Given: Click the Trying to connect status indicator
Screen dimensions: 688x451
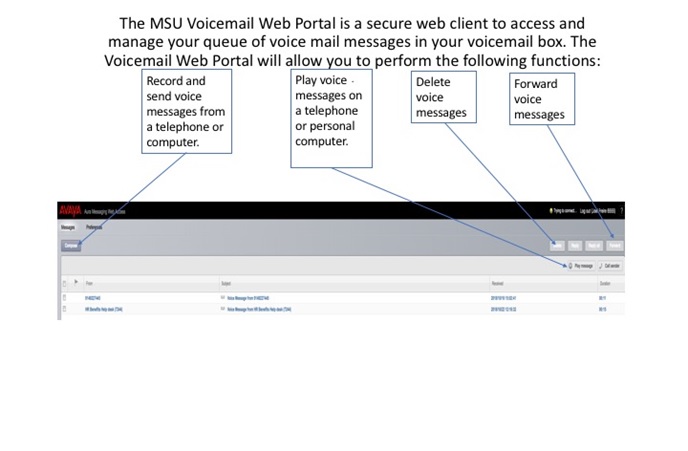Looking at the screenshot, I should click(566, 211).
